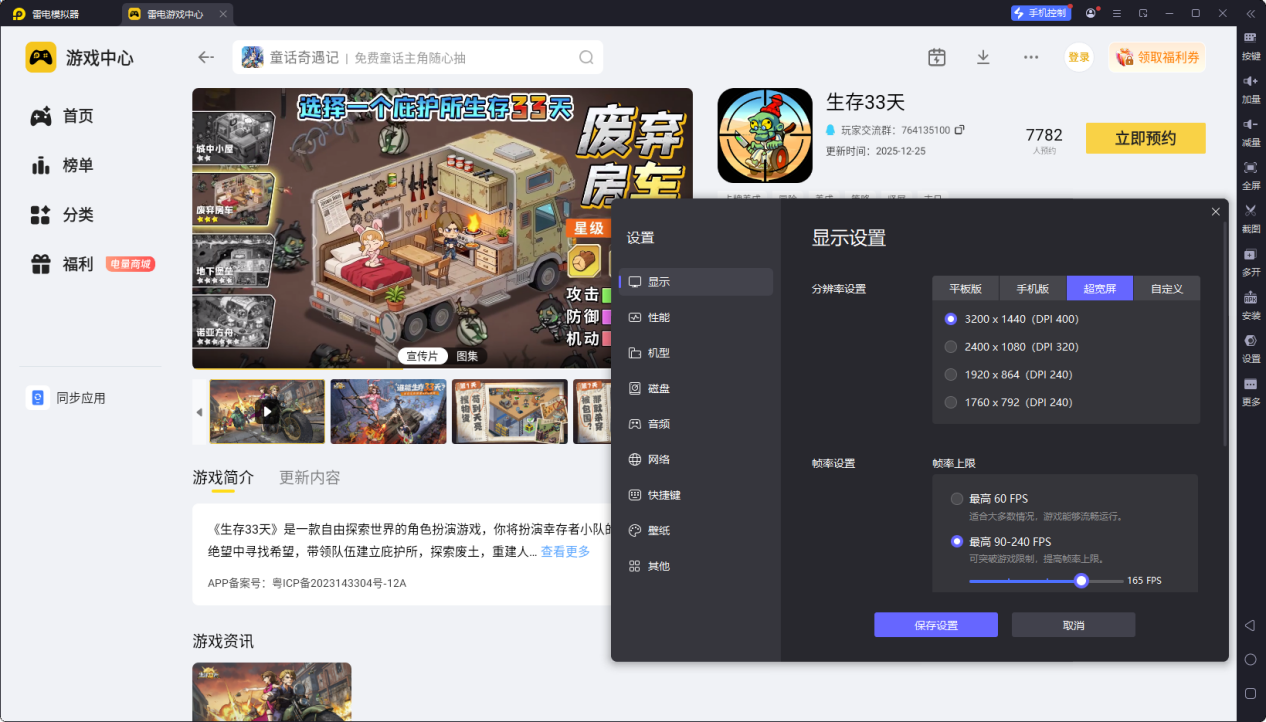The image size is (1266, 722).
Task: Select 性能 in settings menu
Action: 696,317
